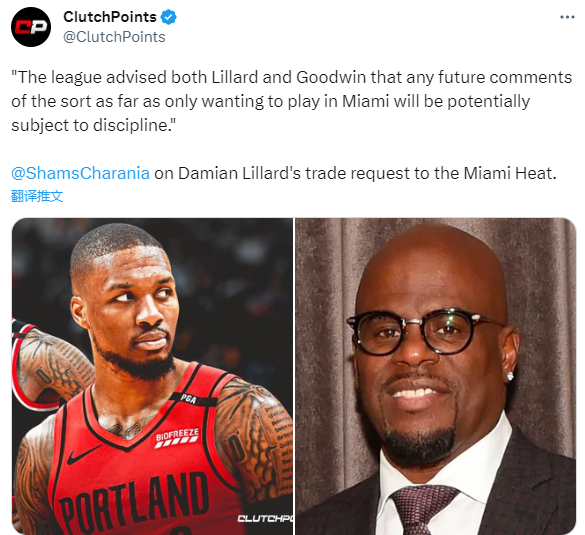This screenshot has height=535, width=585.
Task: Click the PORTLAND lettering on the jersey
Action: 133,503
